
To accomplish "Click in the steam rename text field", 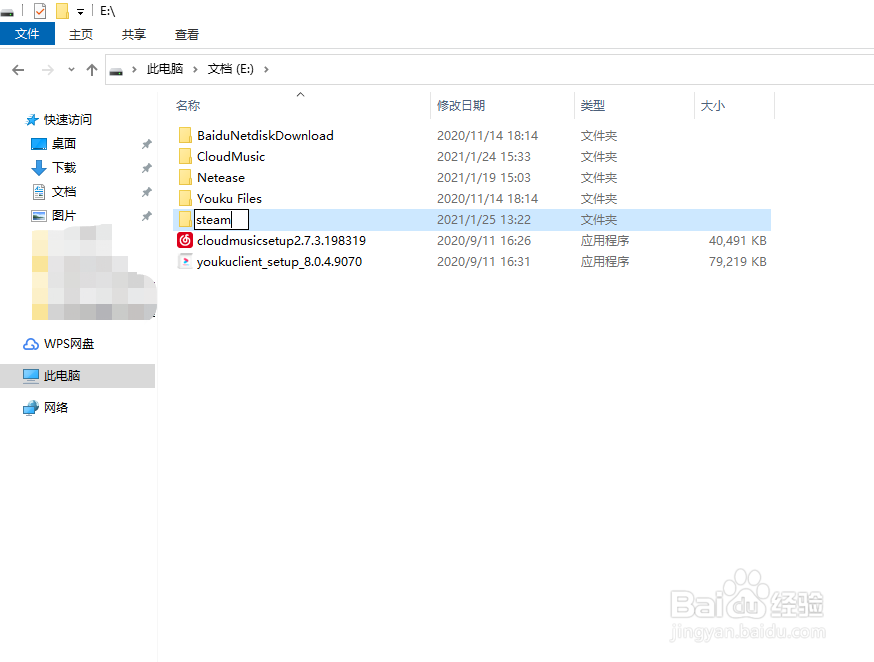I will pyautogui.click(x=221, y=220).
